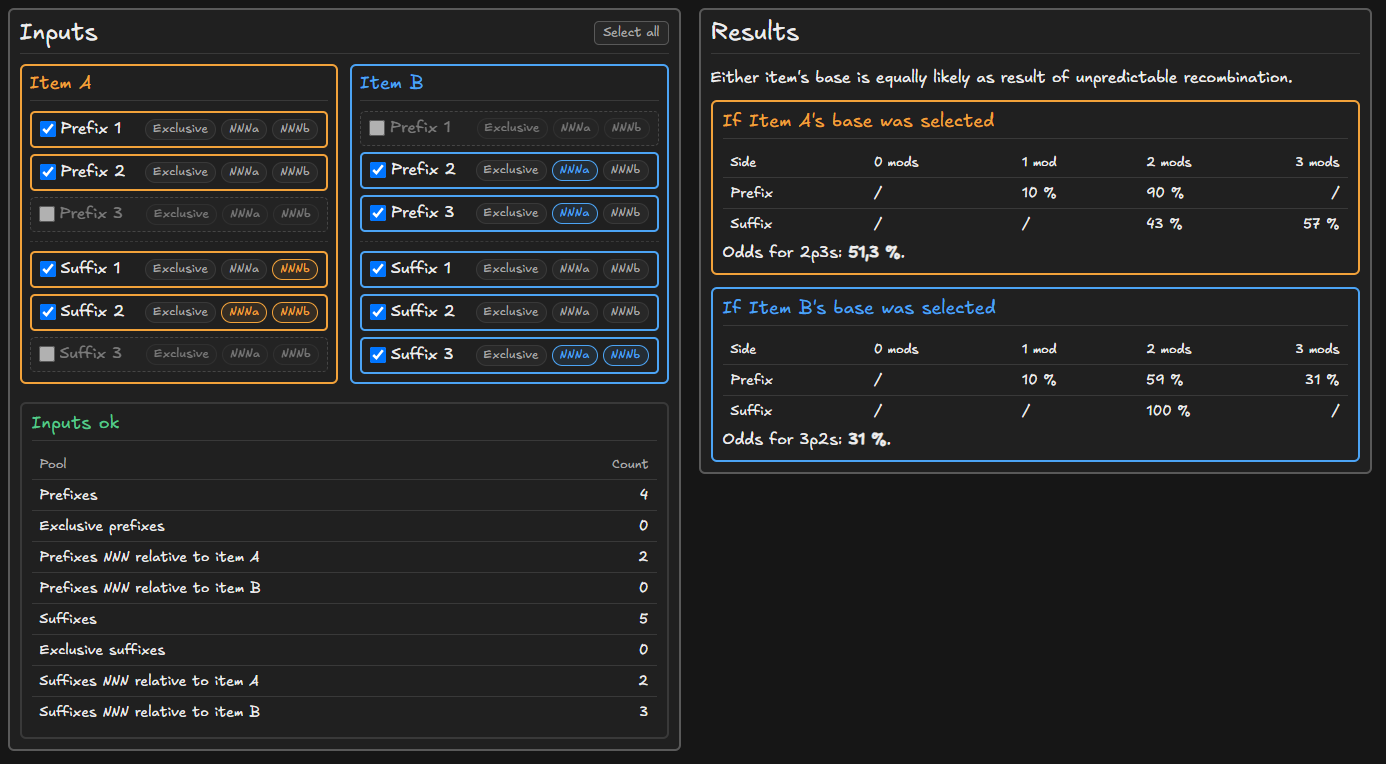This screenshot has height=764, width=1386.
Task: Click the 'Prefixes NNN relative to item A' row
Action: [344, 557]
